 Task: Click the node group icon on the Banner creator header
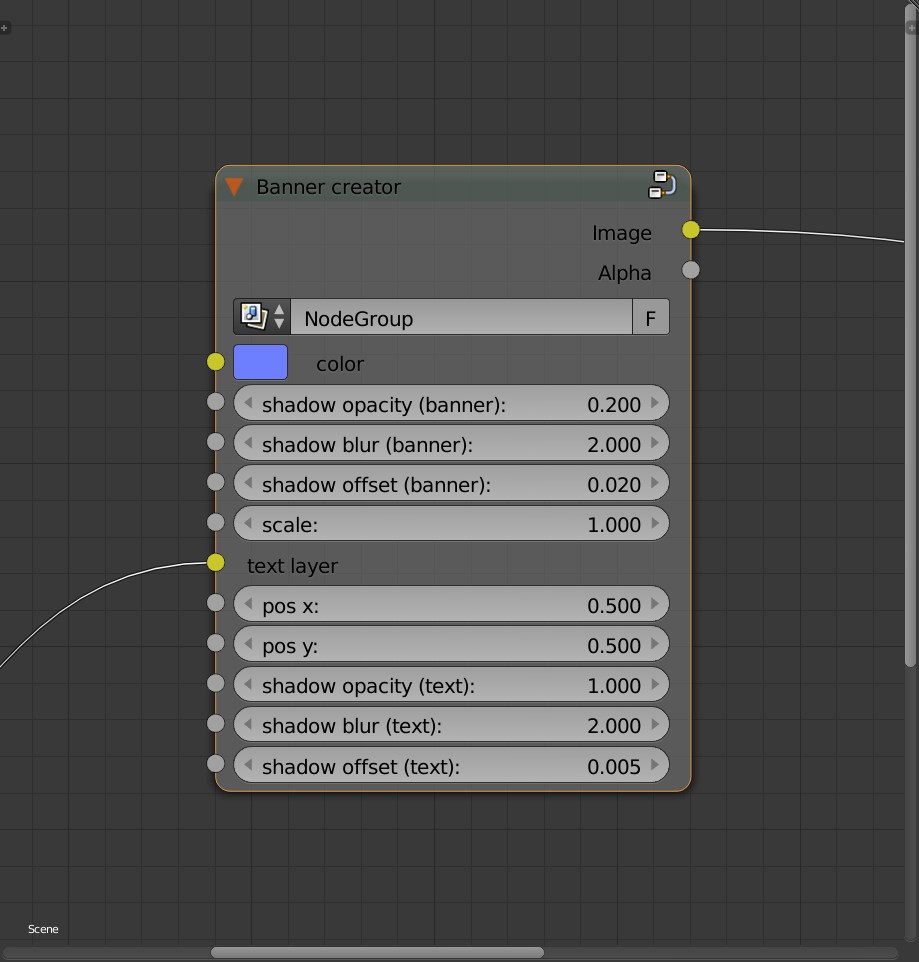pyautogui.click(x=661, y=185)
